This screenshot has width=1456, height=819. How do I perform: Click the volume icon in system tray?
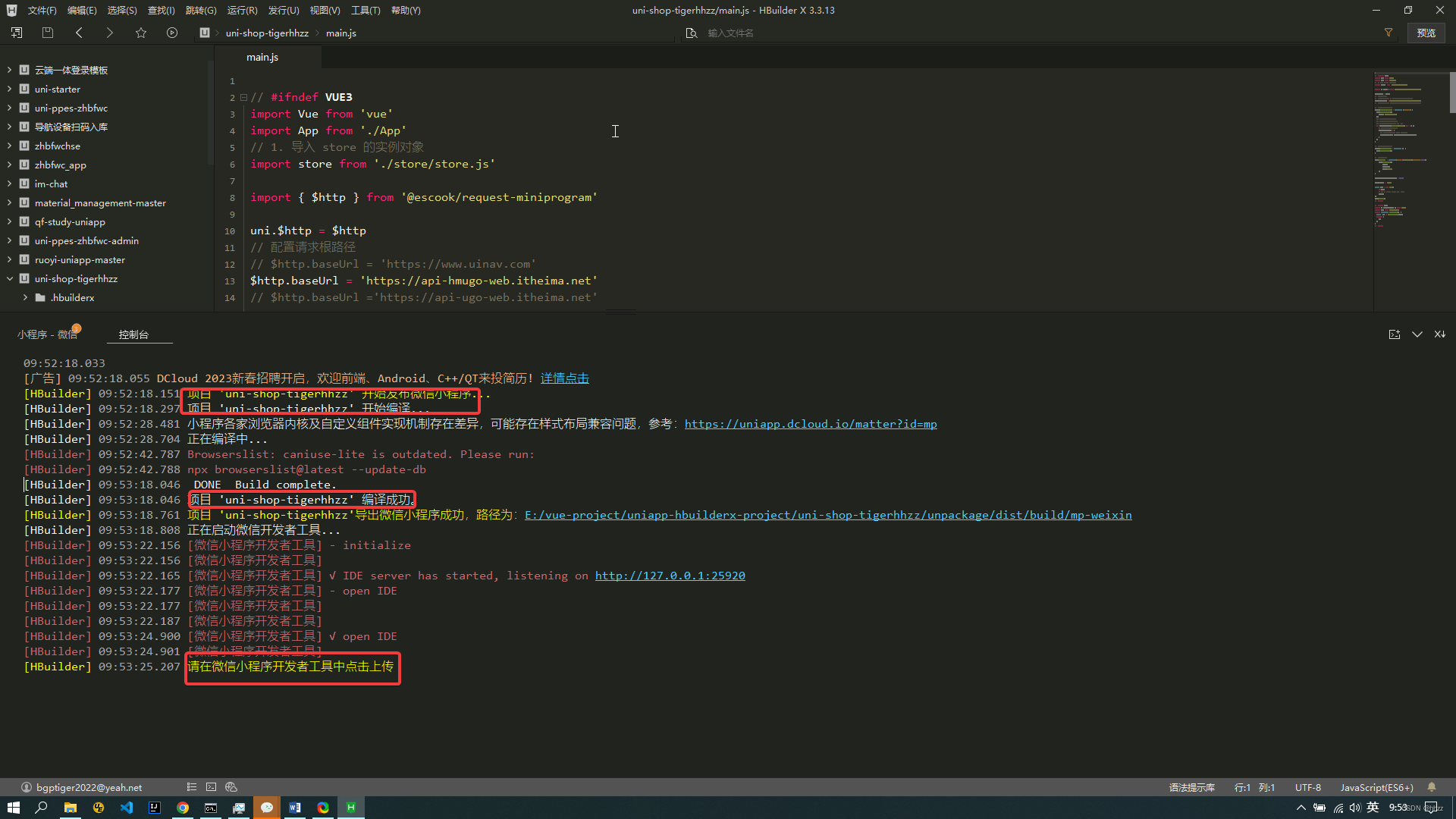[1355, 808]
